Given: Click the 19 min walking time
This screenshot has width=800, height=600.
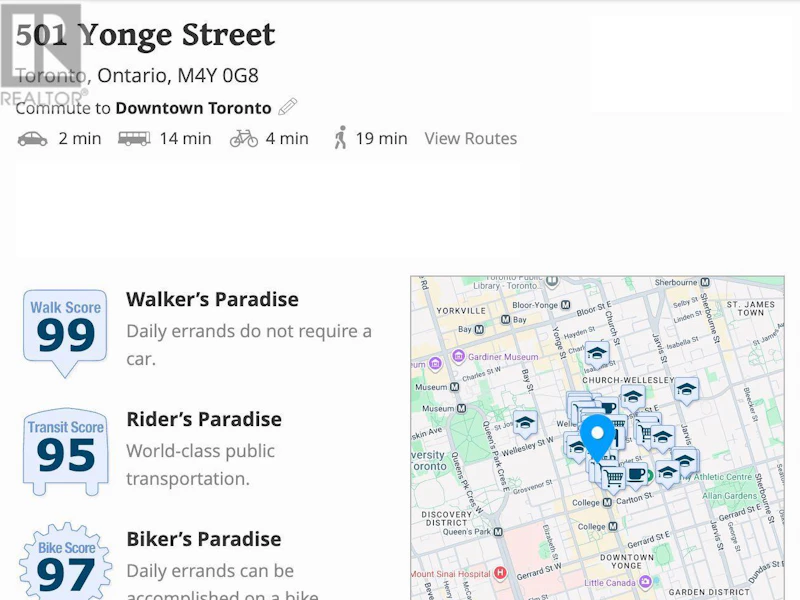Looking at the screenshot, I should (x=381, y=138).
